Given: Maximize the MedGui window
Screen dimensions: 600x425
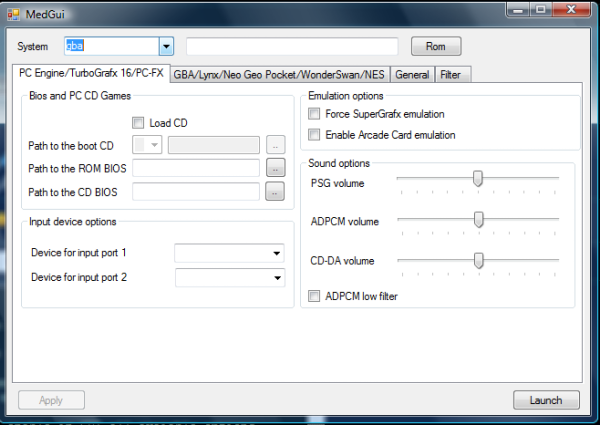Looking at the screenshot, I should point(541,10).
